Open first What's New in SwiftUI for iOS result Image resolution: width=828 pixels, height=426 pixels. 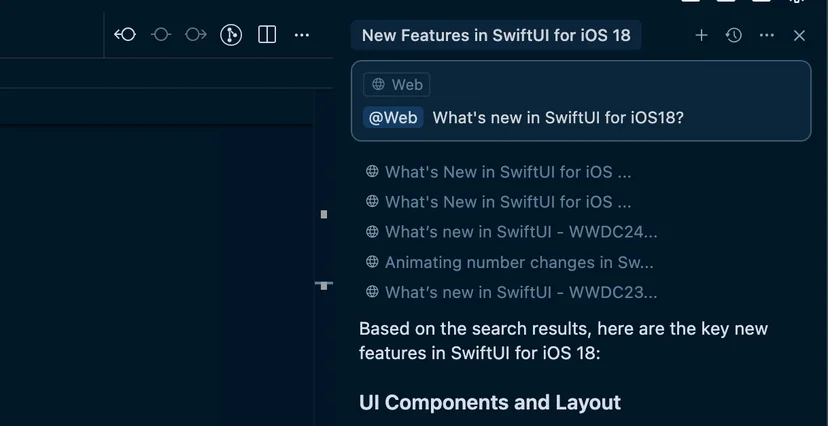[507, 172]
